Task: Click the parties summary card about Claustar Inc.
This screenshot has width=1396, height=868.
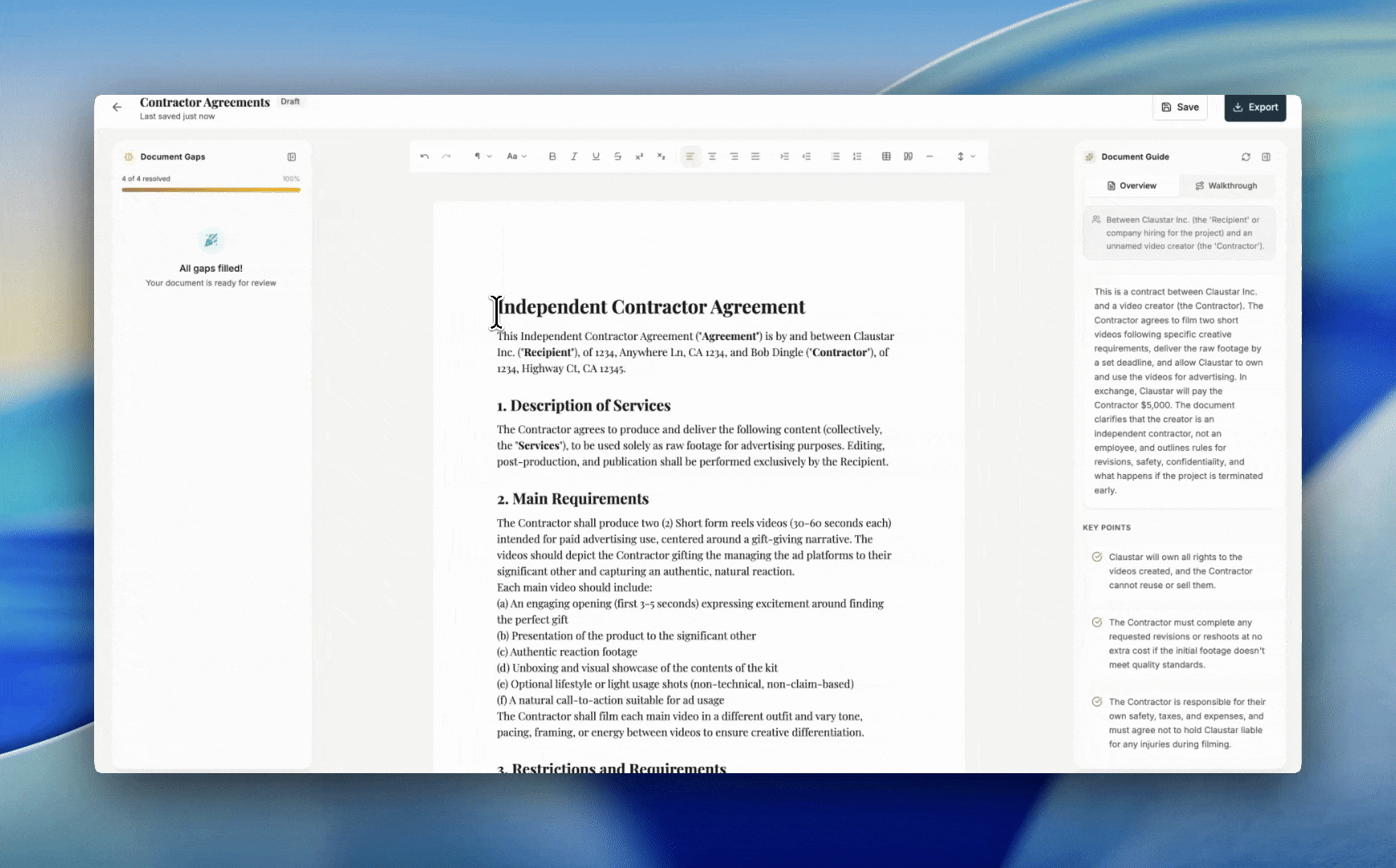Action: [1179, 233]
